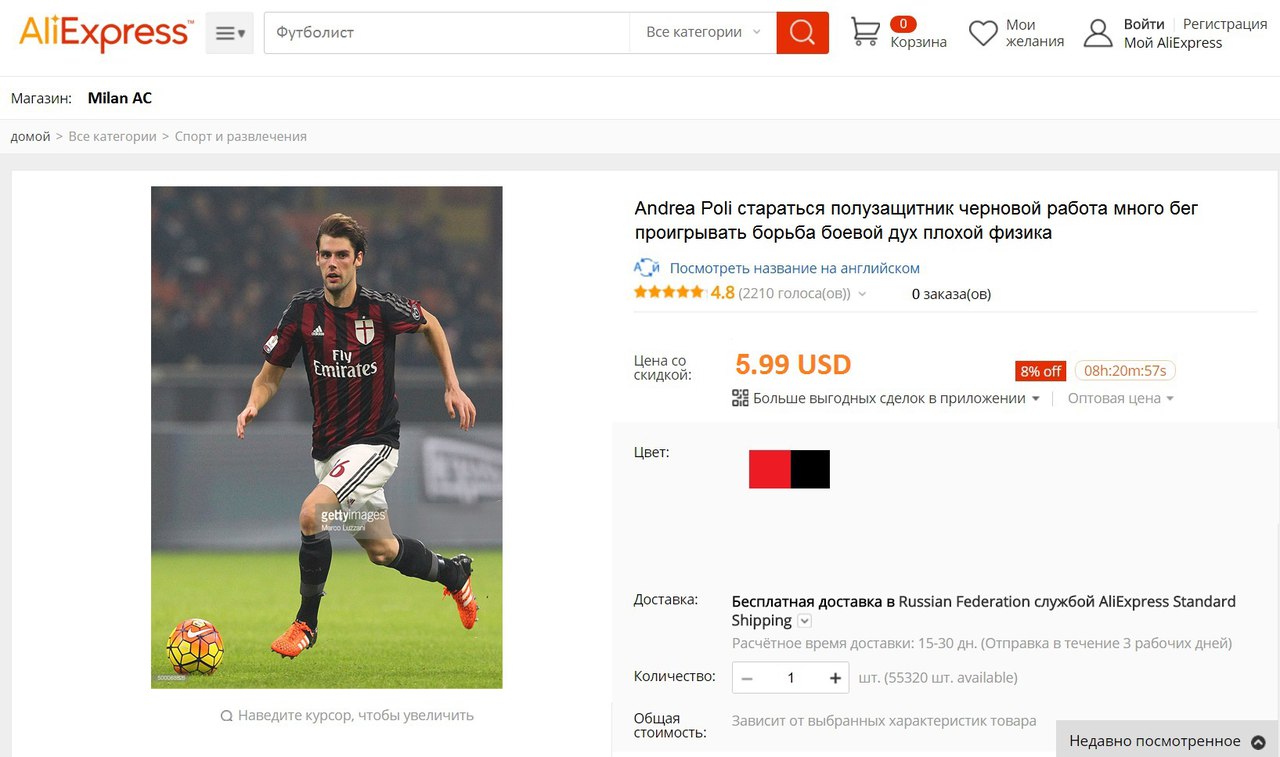The image size is (1280, 757).
Task: Click Посмотреть название на английском link
Action: 794,268
